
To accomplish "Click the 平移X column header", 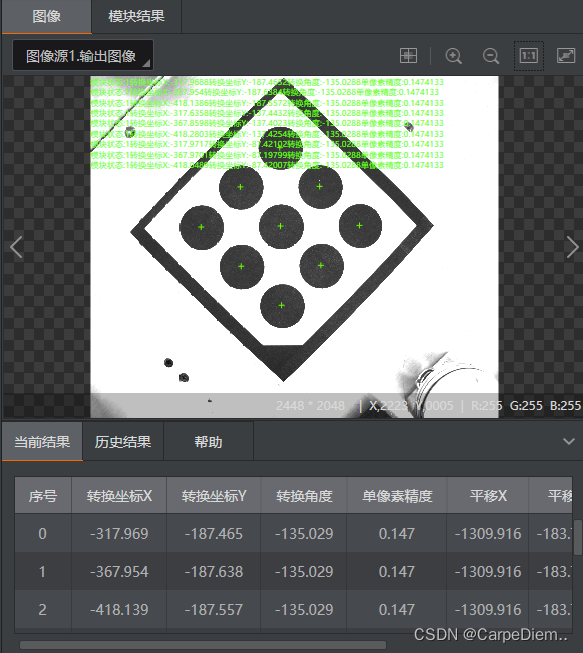I will [x=488, y=496].
